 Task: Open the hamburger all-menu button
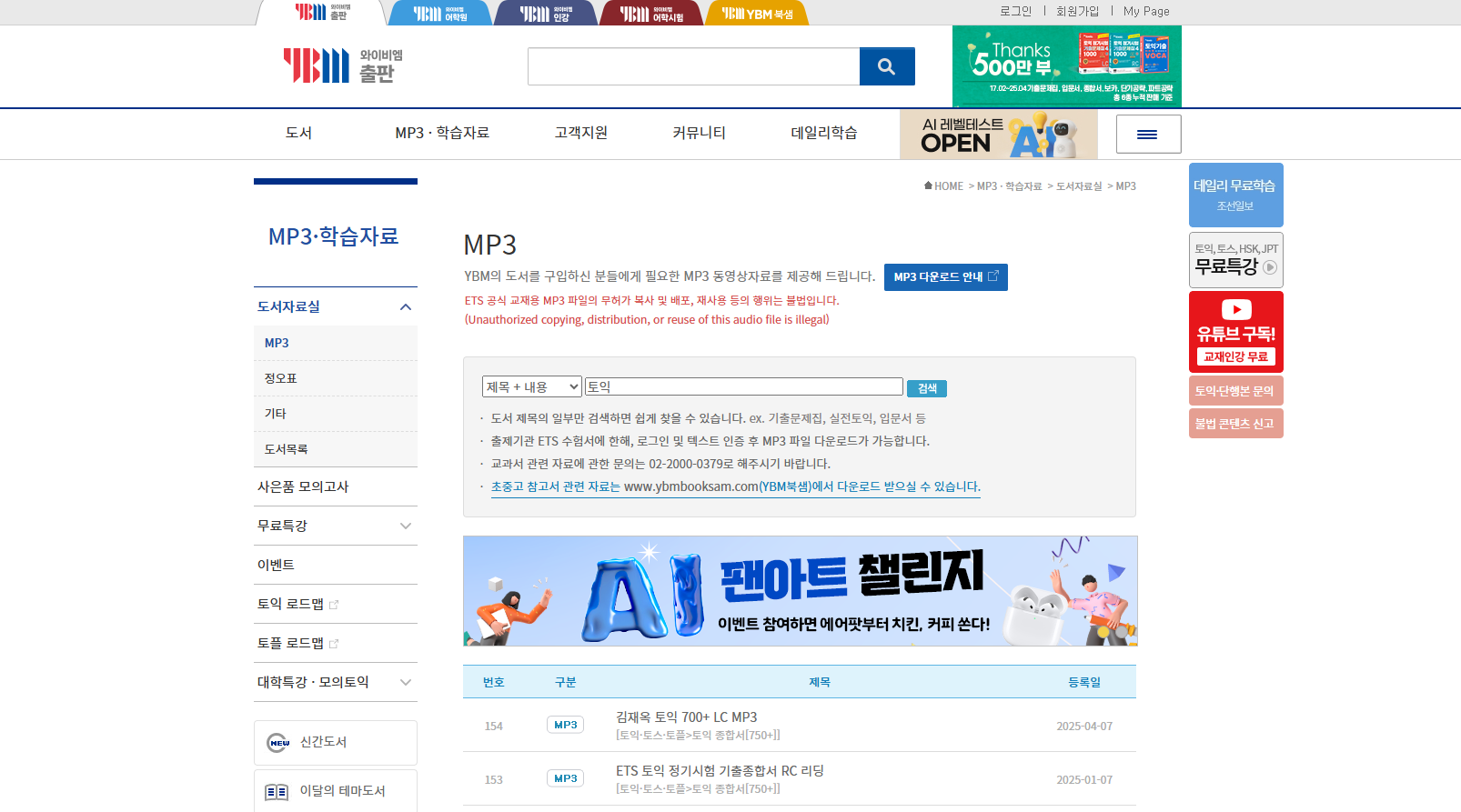point(1148,134)
